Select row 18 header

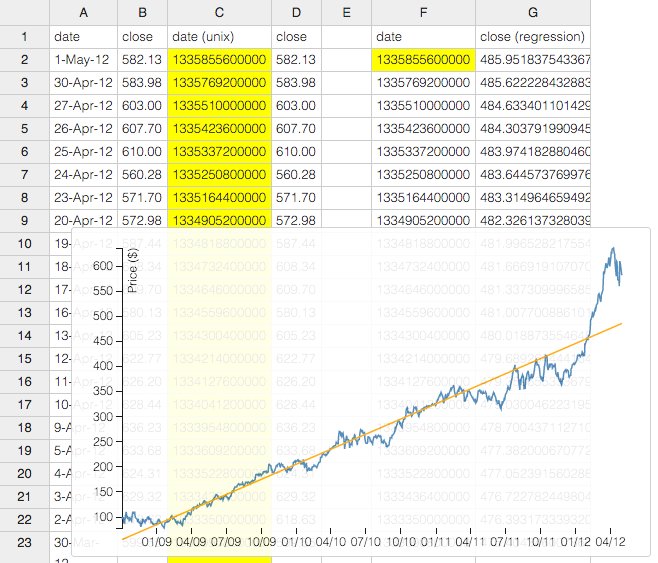pos(25,427)
